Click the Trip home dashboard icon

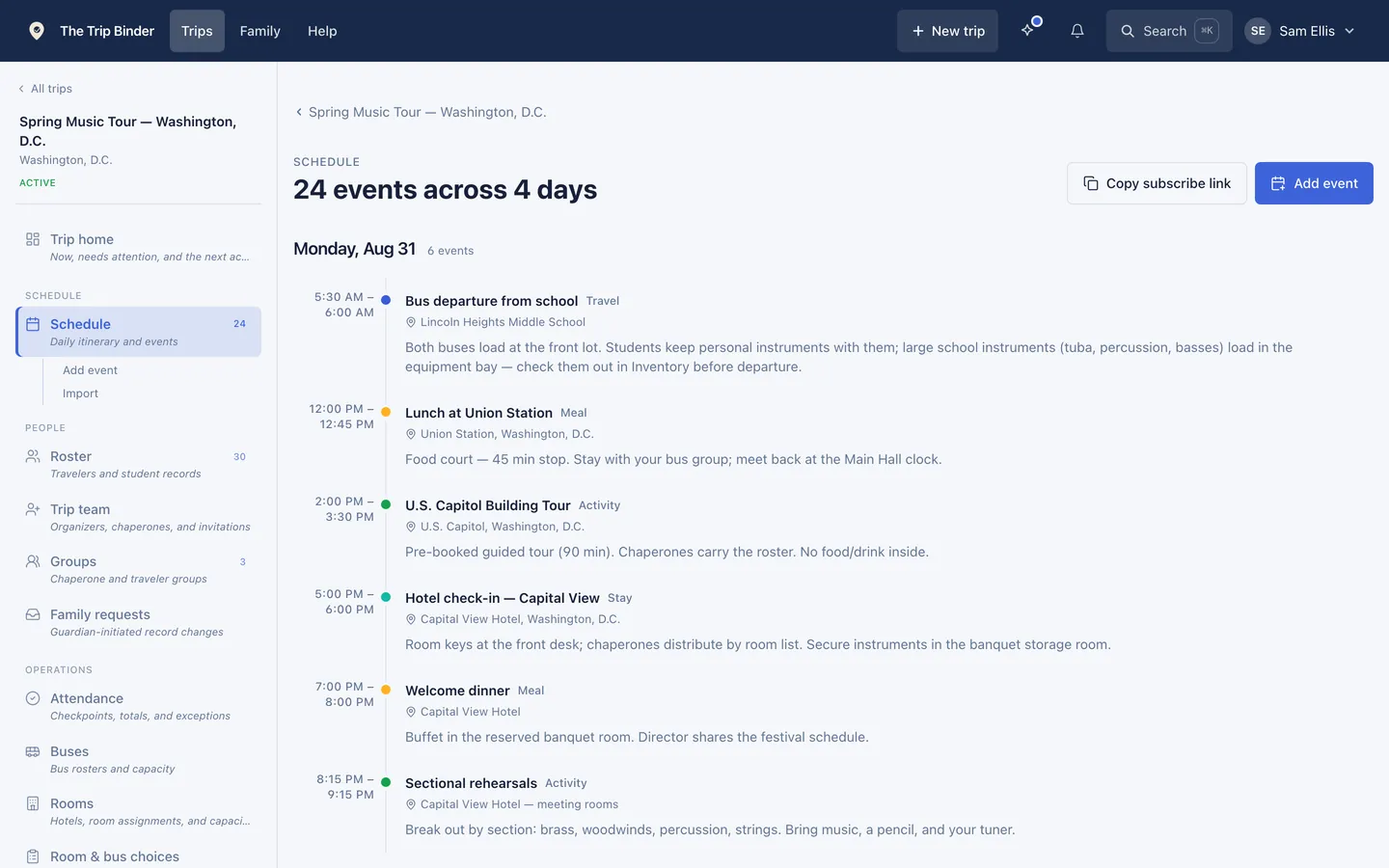(x=33, y=239)
